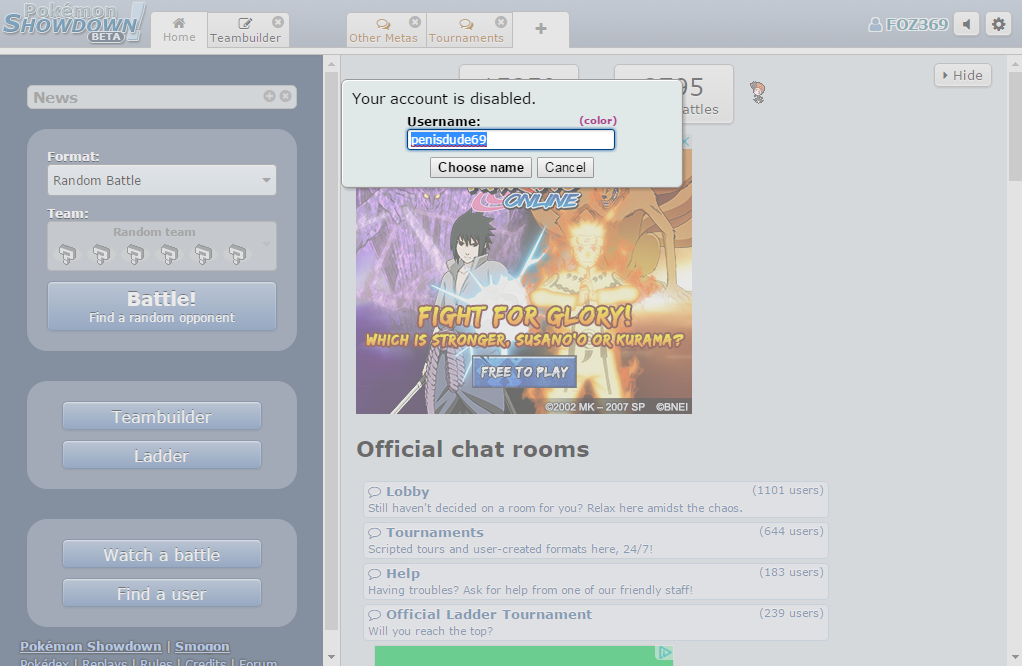
Task: Open the Ladder
Action: [162, 456]
